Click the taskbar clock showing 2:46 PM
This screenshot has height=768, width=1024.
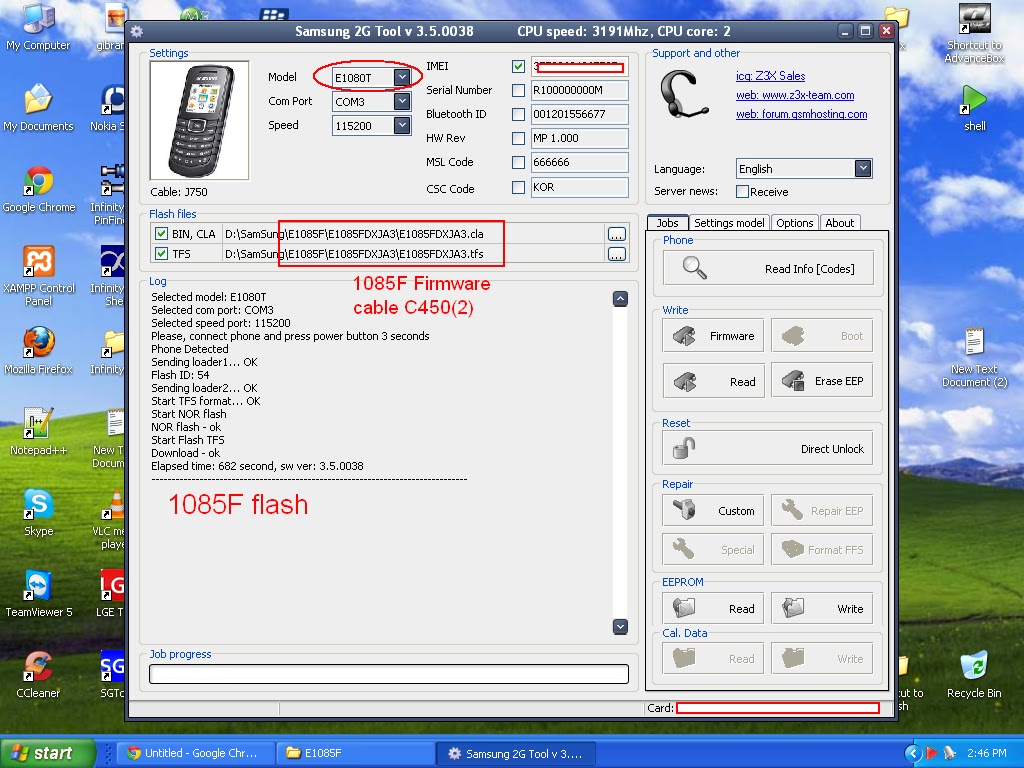986,753
